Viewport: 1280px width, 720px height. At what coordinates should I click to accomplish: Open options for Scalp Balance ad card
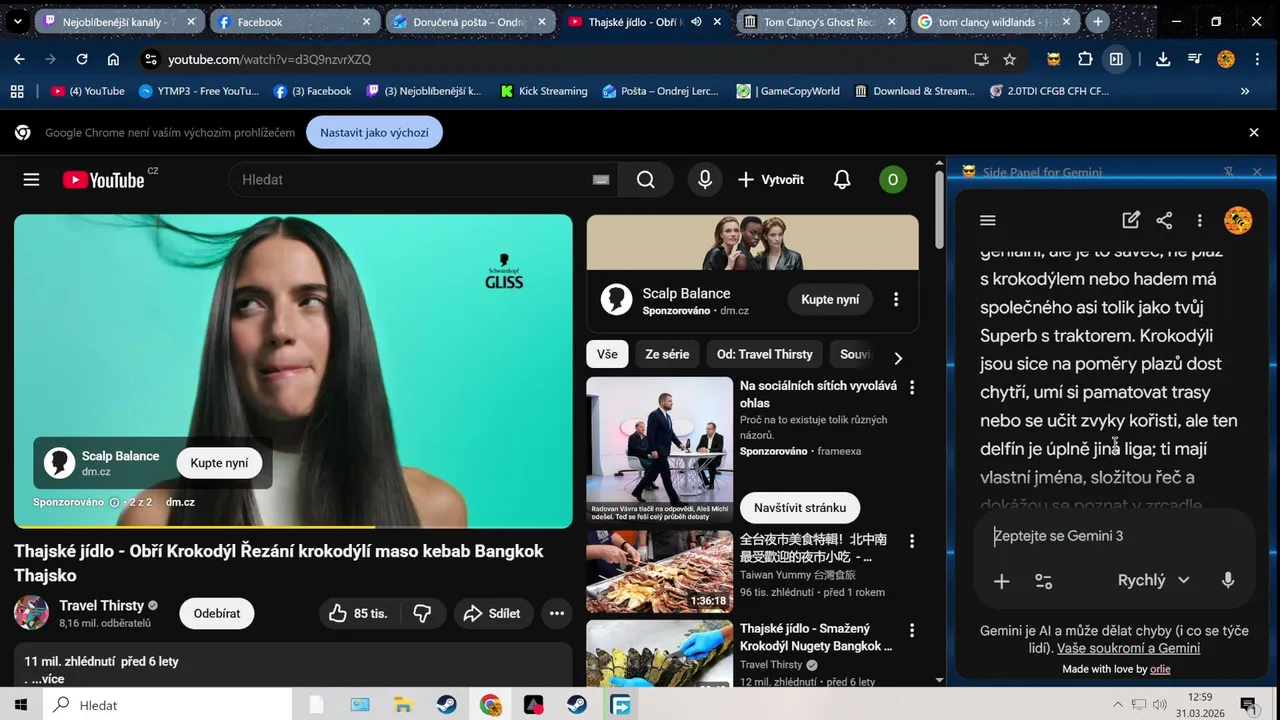pyautogui.click(x=896, y=299)
